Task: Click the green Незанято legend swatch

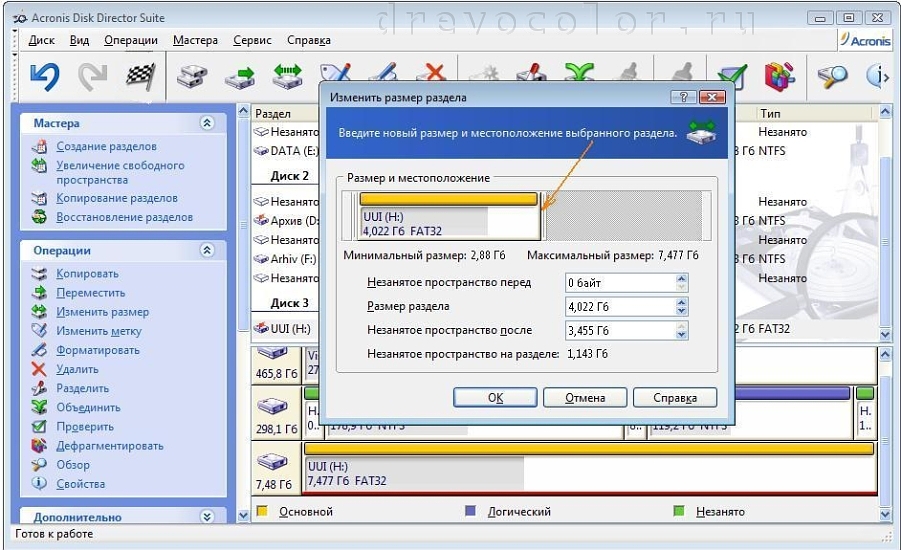Action: click(x=679, y=510)
